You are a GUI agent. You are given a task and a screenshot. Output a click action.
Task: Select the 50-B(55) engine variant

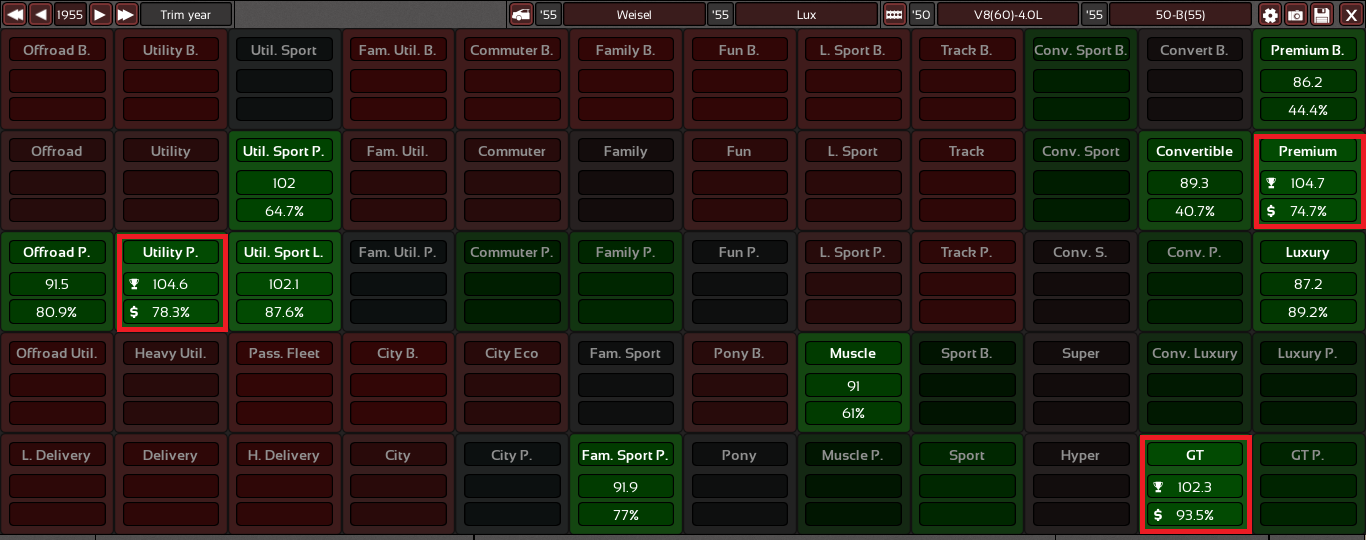coord(1180,15)
